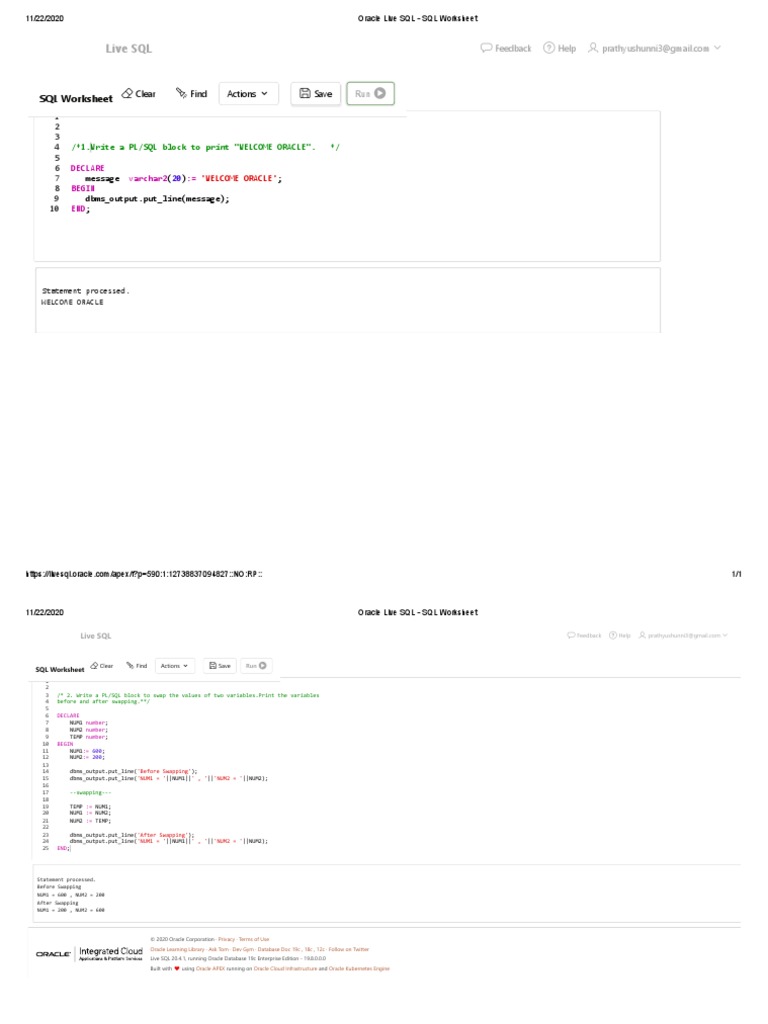The width and height of the screenshot is (768, 1024).
Task: Click the Oracle Integrated Cloud logo
Action: (x=89, y=953)
